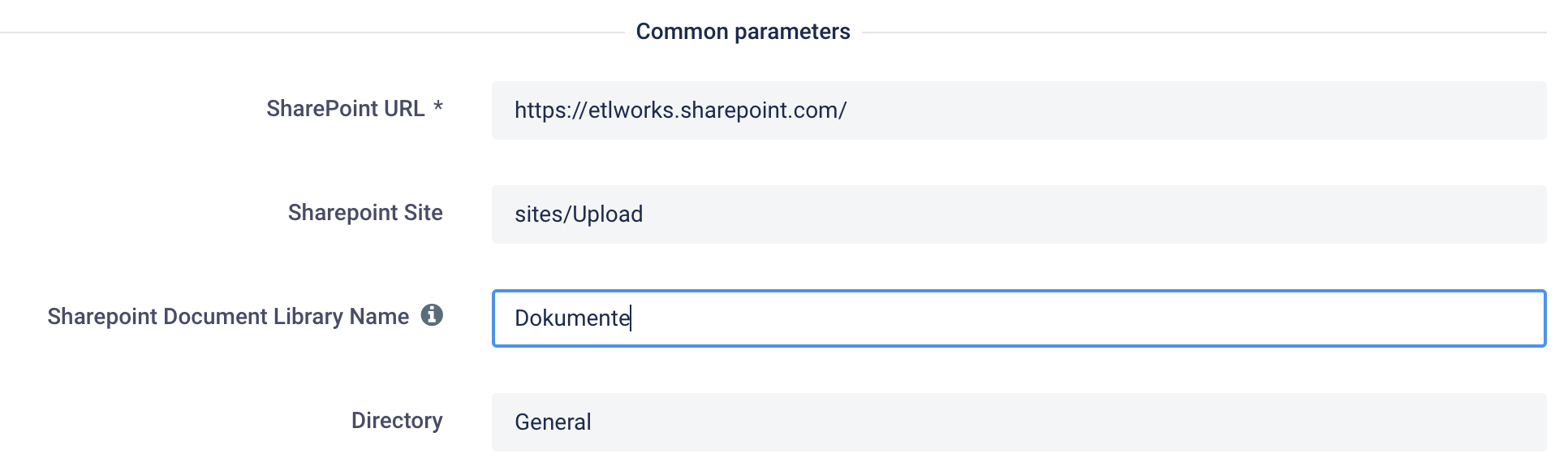Click the Sharepoint Document Library Name label
The height and width of the screenshot is (476, 1568).
tap(228, 317)
